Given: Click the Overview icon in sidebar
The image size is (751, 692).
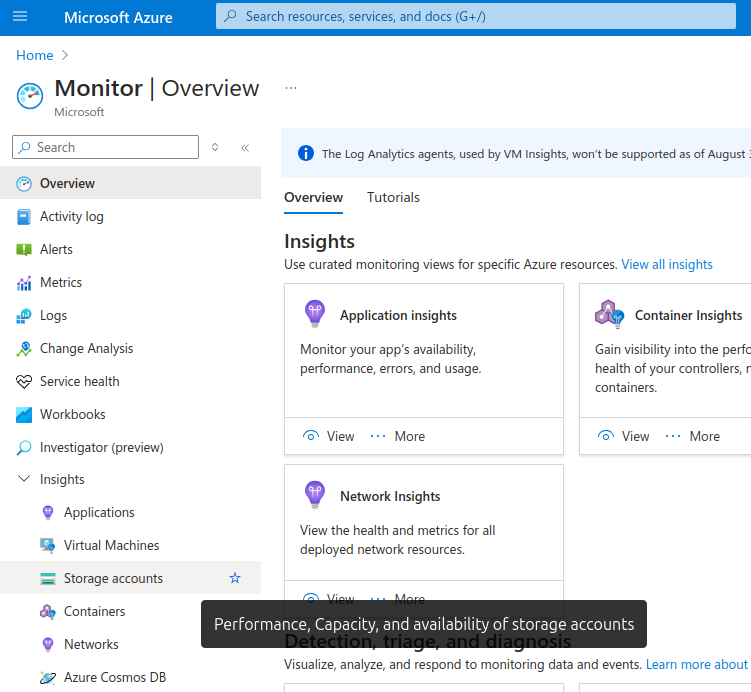Looking at the screenshot, I should [x=24, y=183].
